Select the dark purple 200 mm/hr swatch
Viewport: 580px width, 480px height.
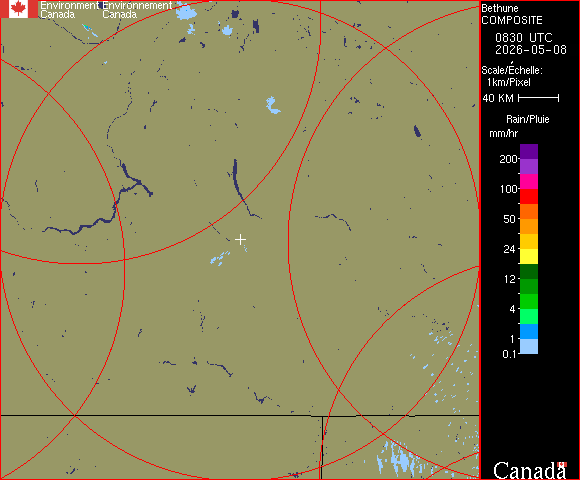pos(529,152)
